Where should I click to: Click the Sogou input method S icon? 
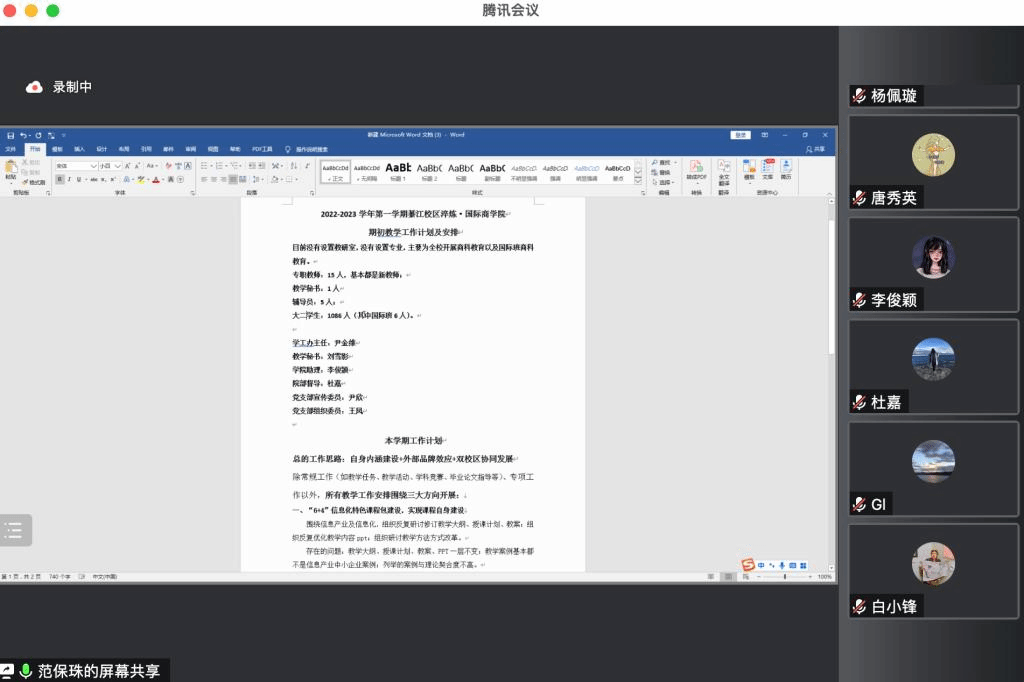coord(747,566)
